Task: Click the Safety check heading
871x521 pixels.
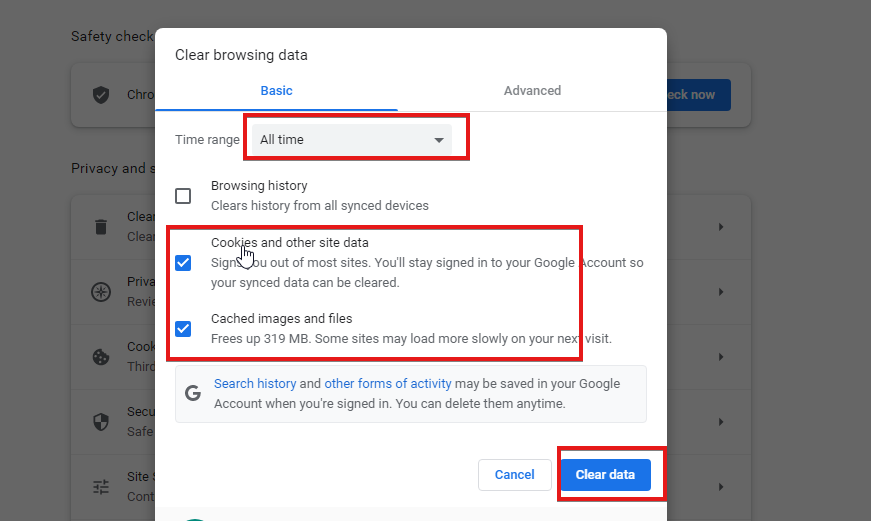Action: 112,37
